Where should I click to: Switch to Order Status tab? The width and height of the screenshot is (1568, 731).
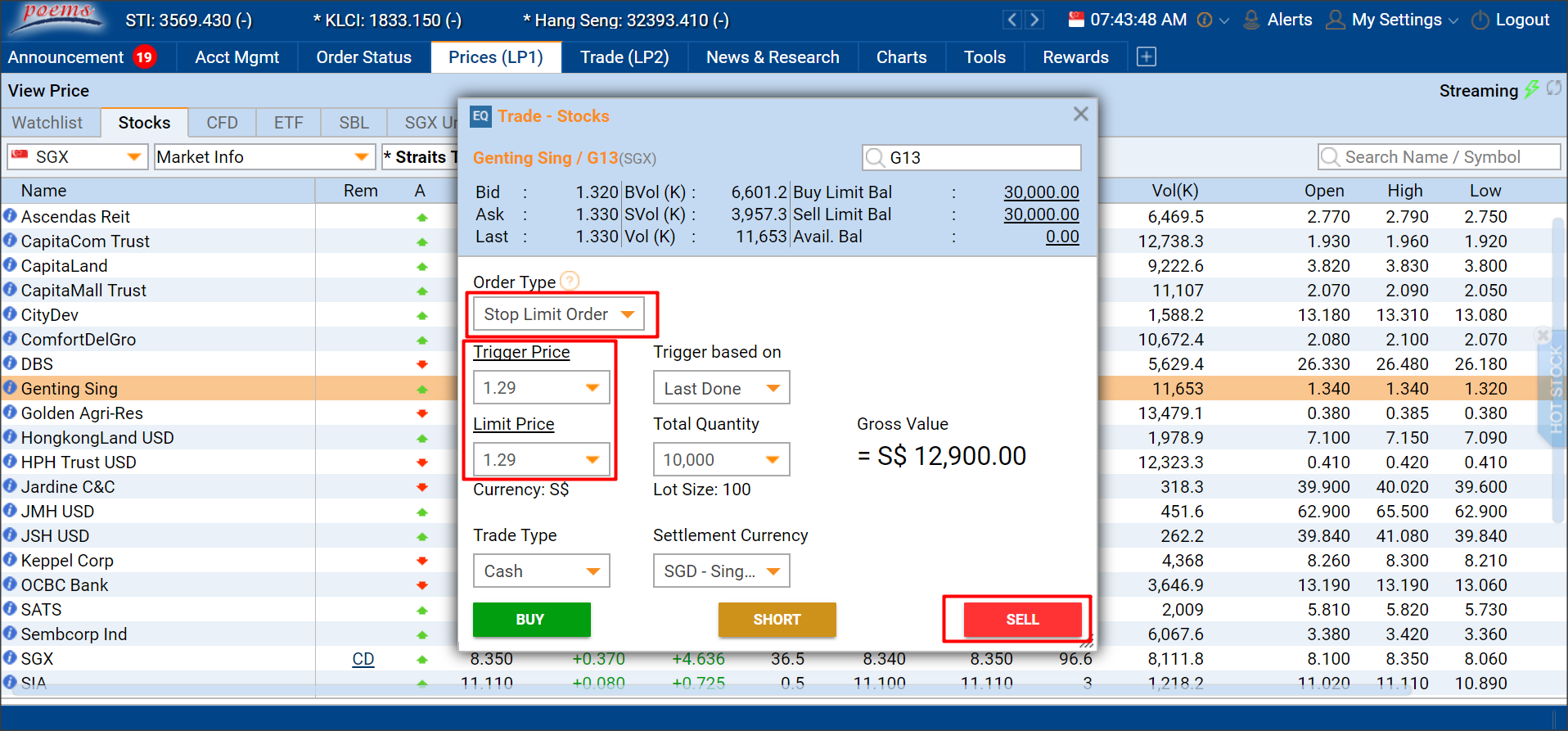click(363, 57)
